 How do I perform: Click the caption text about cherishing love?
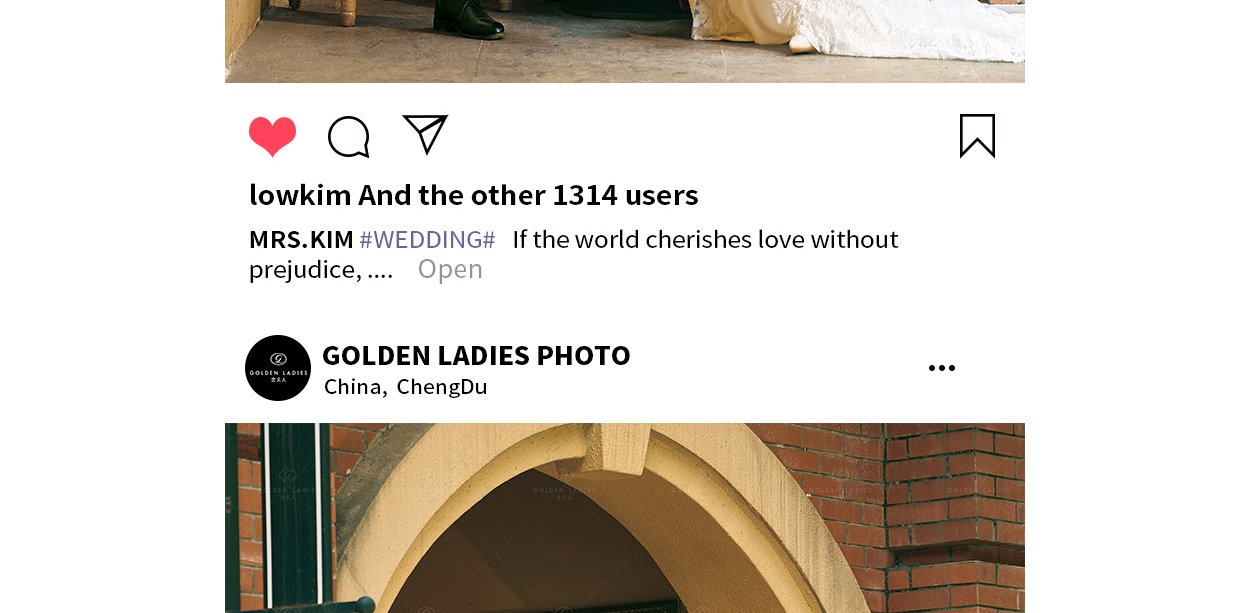[574, 254]
